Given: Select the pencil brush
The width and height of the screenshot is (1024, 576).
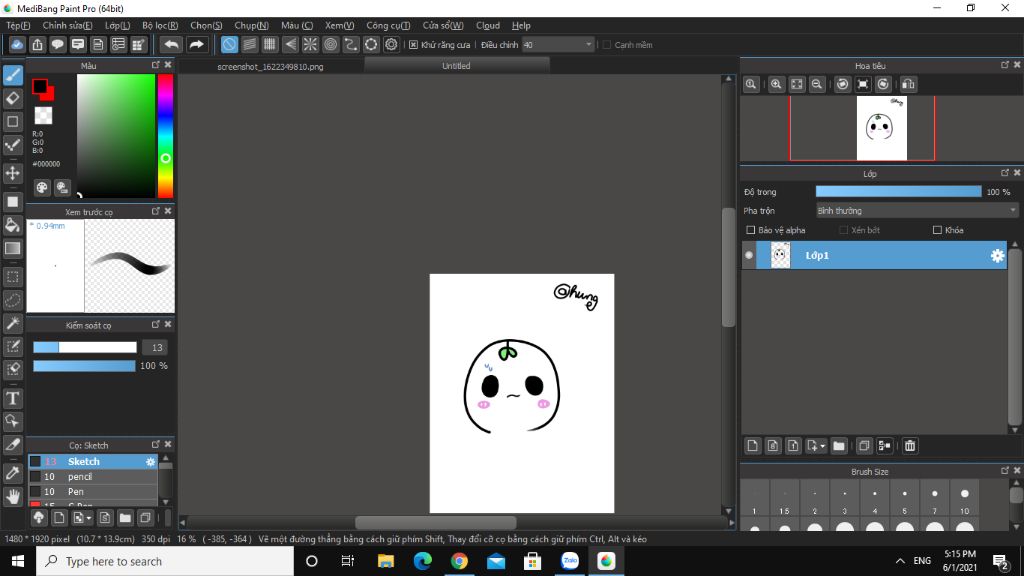Looking at the screenshot, I should pos(93,477).
